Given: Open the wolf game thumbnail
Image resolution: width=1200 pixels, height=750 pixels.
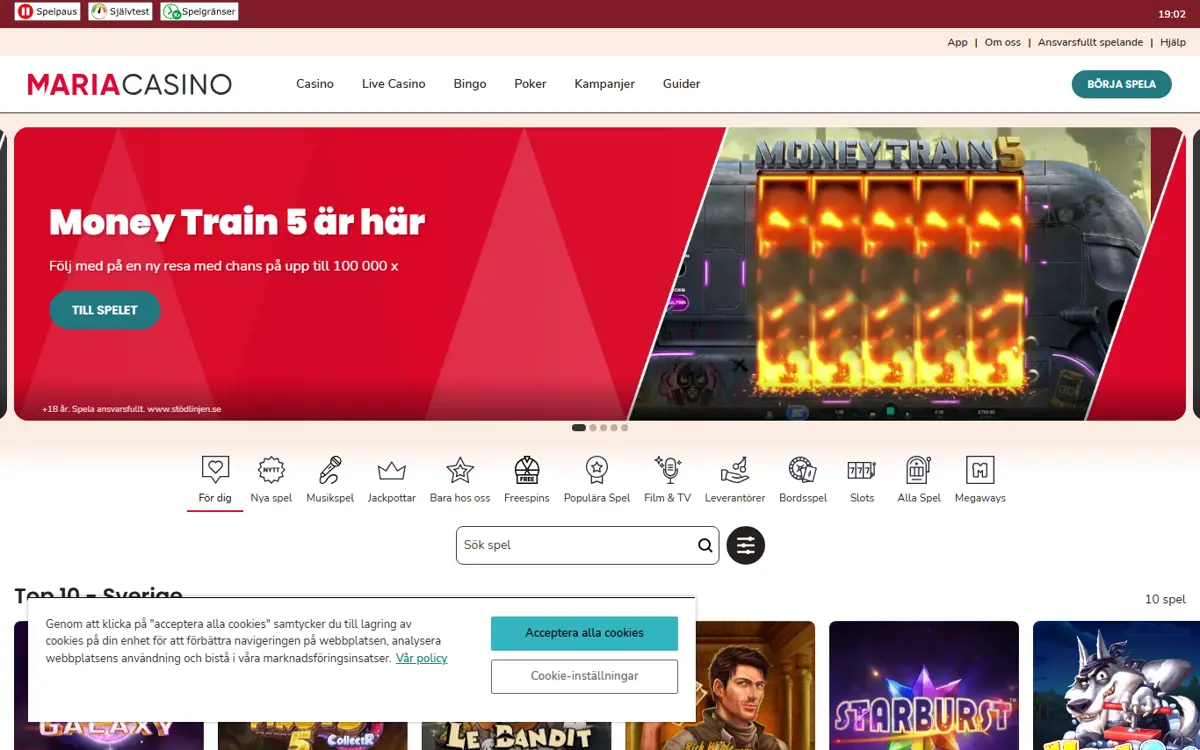Looking at the screenshot, I should point(1116,685).
